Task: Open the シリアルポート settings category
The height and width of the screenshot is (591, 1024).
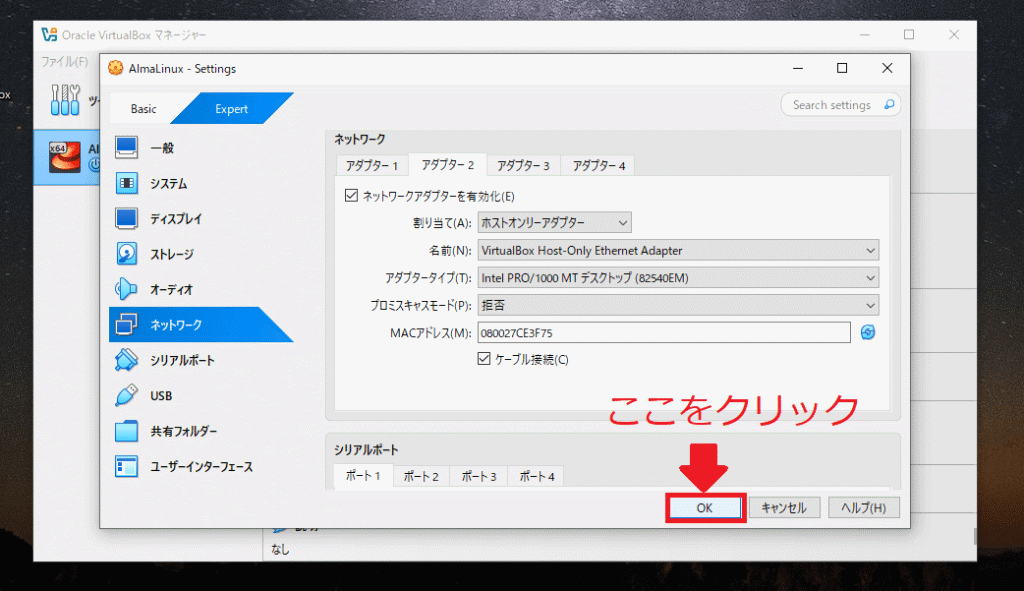Action: [x=200, y=360]
